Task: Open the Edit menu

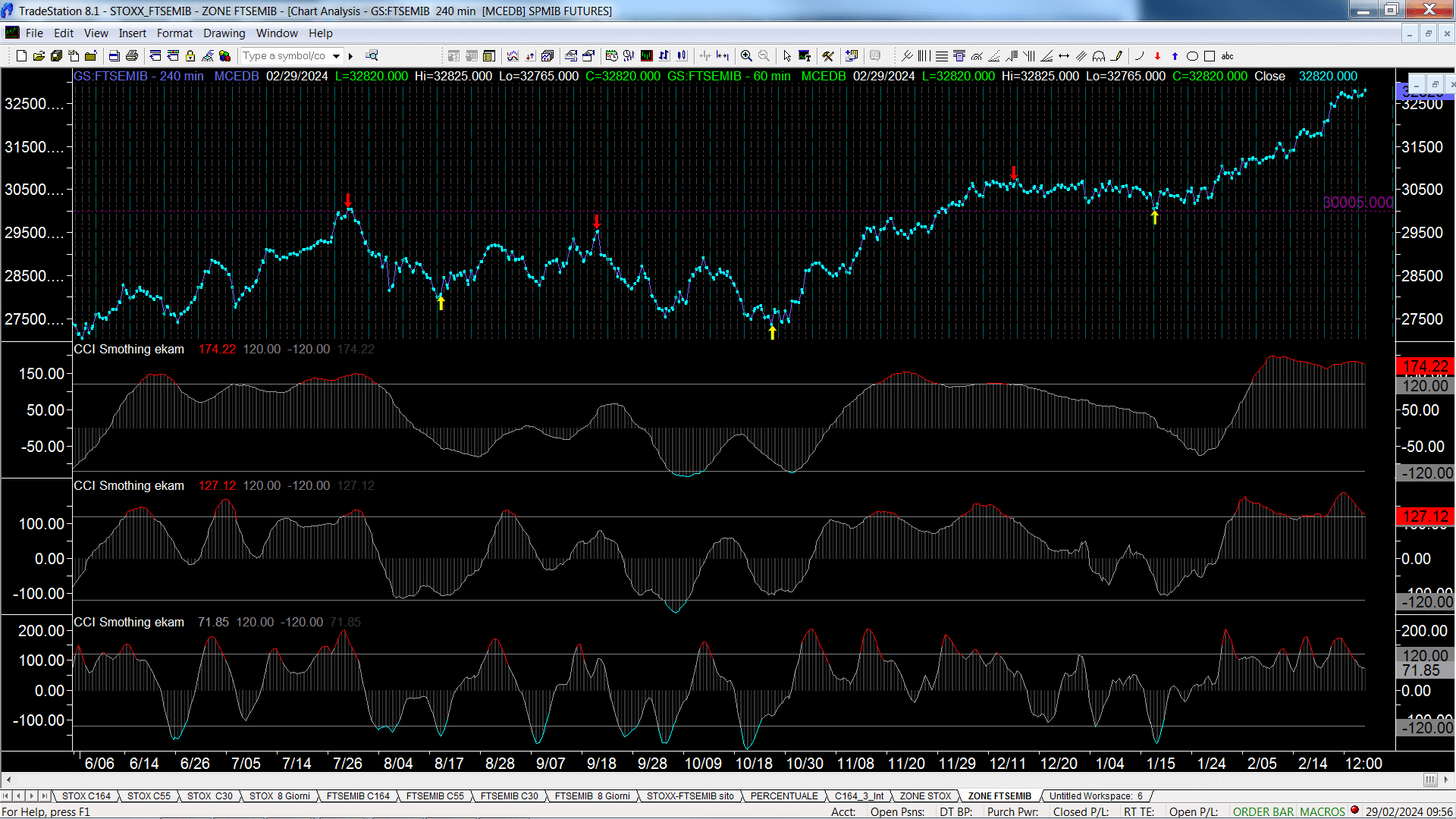Action: click(x=64, y=33)
